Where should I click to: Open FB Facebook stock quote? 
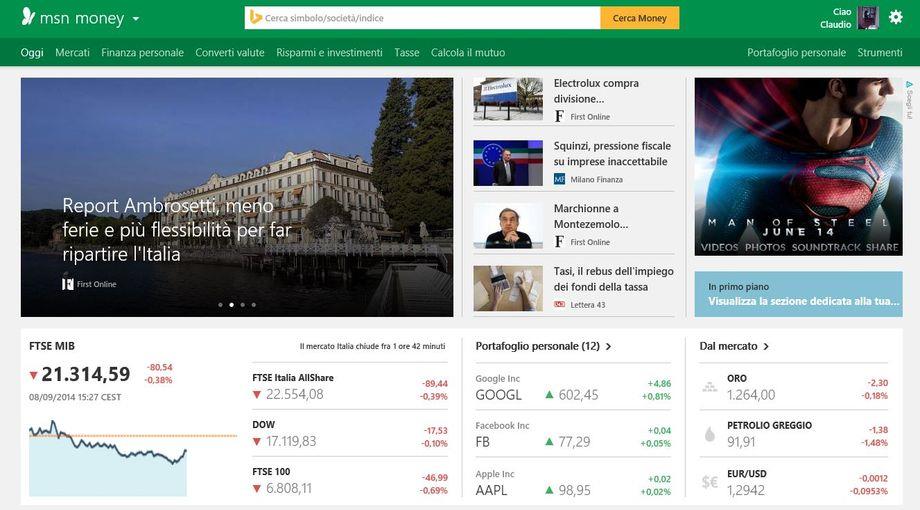(573, 434)
